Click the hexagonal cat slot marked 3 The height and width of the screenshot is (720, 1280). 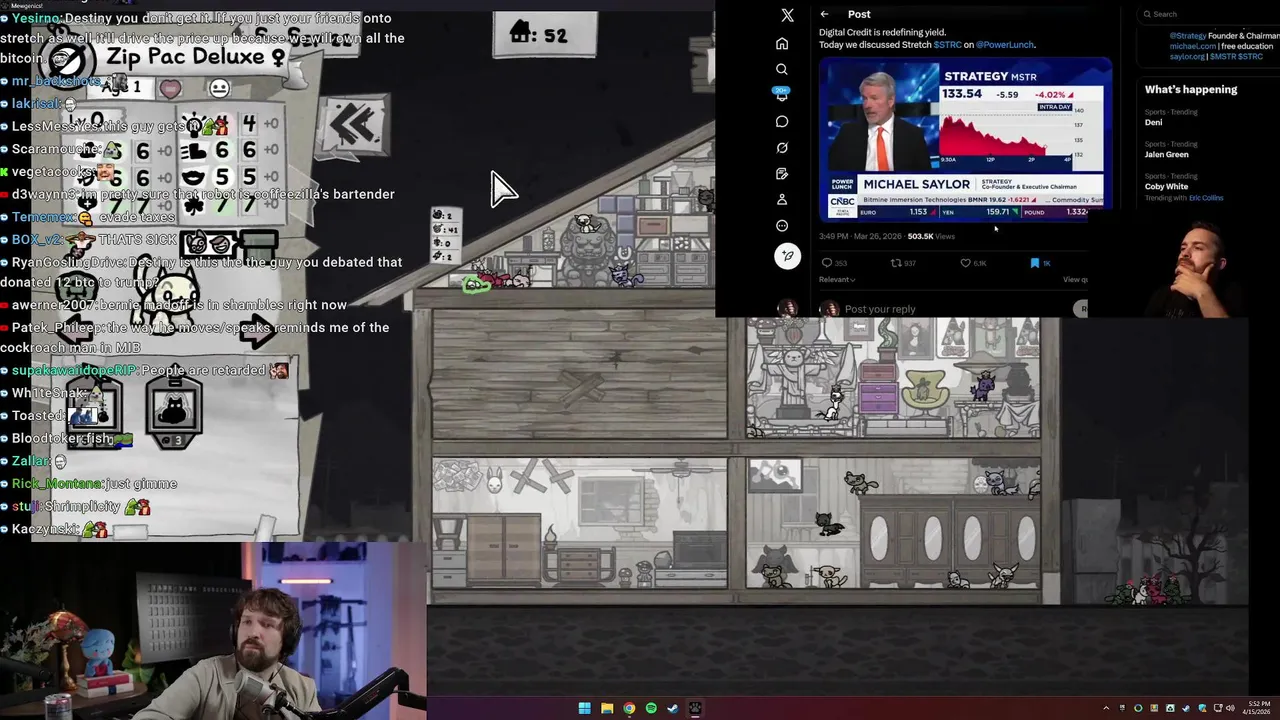coord(174,410)
